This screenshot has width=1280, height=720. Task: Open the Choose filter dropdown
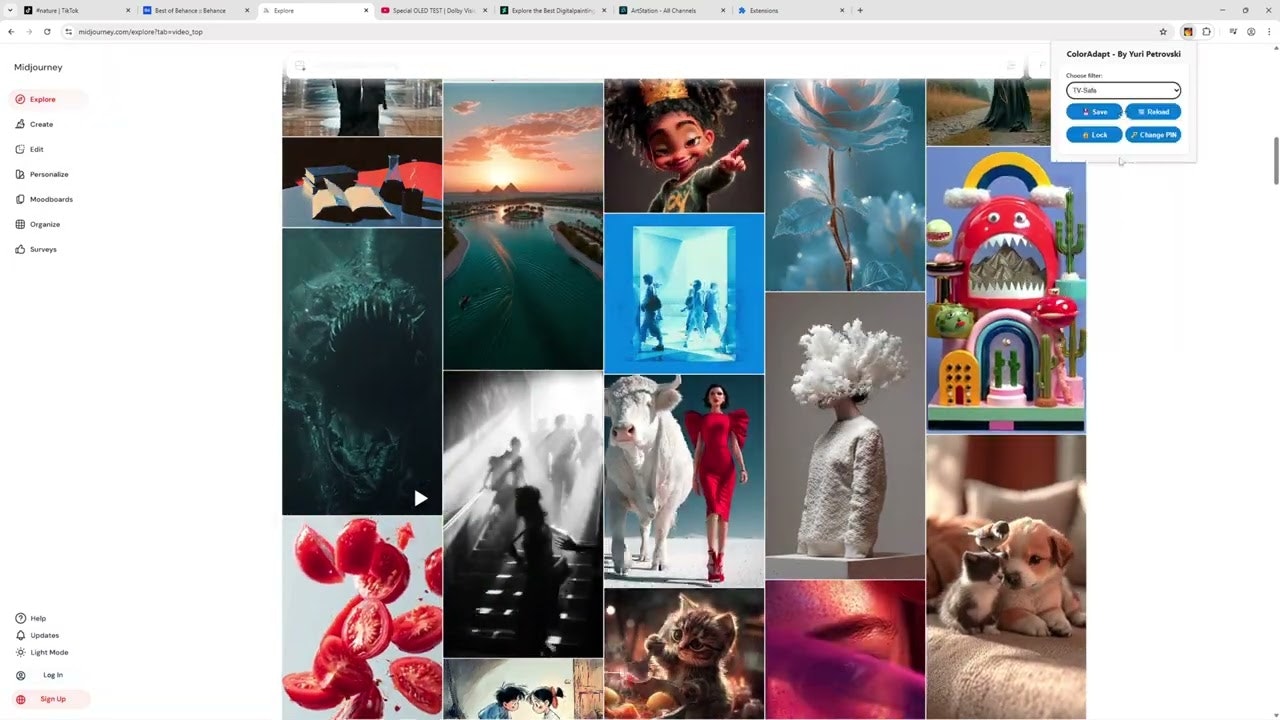[1123, 90]
